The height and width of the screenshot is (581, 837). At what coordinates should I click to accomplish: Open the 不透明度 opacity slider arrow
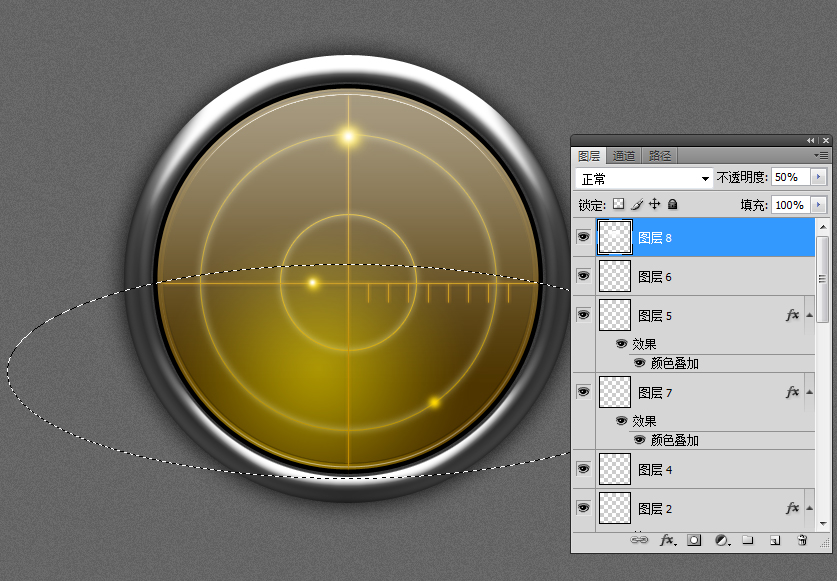click(x=819, y=177)
